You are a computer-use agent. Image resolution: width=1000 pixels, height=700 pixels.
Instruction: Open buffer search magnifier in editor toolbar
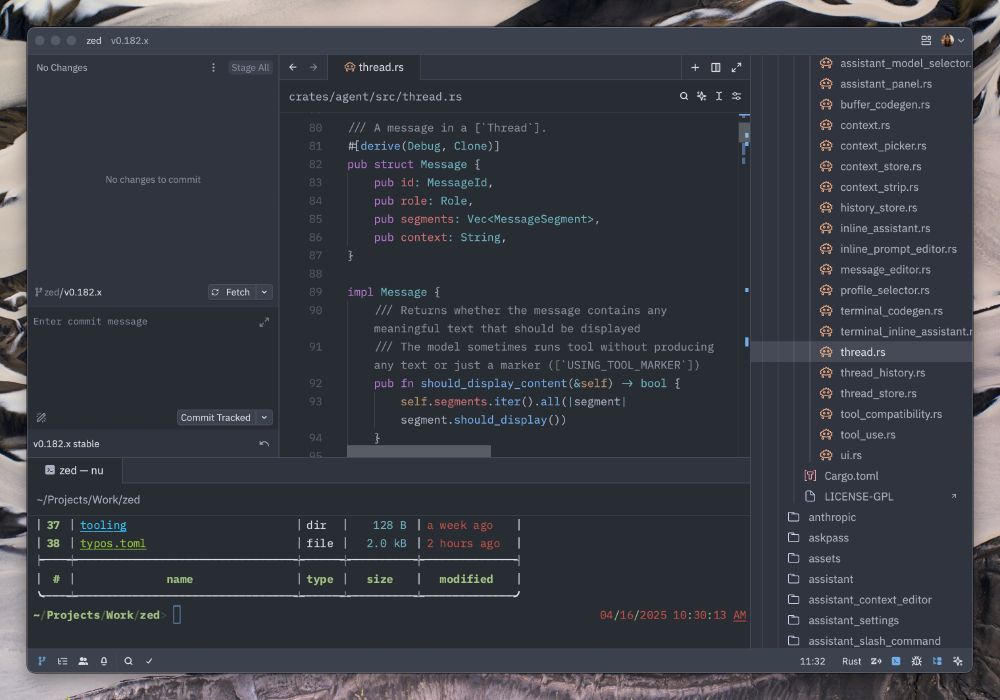684,96
